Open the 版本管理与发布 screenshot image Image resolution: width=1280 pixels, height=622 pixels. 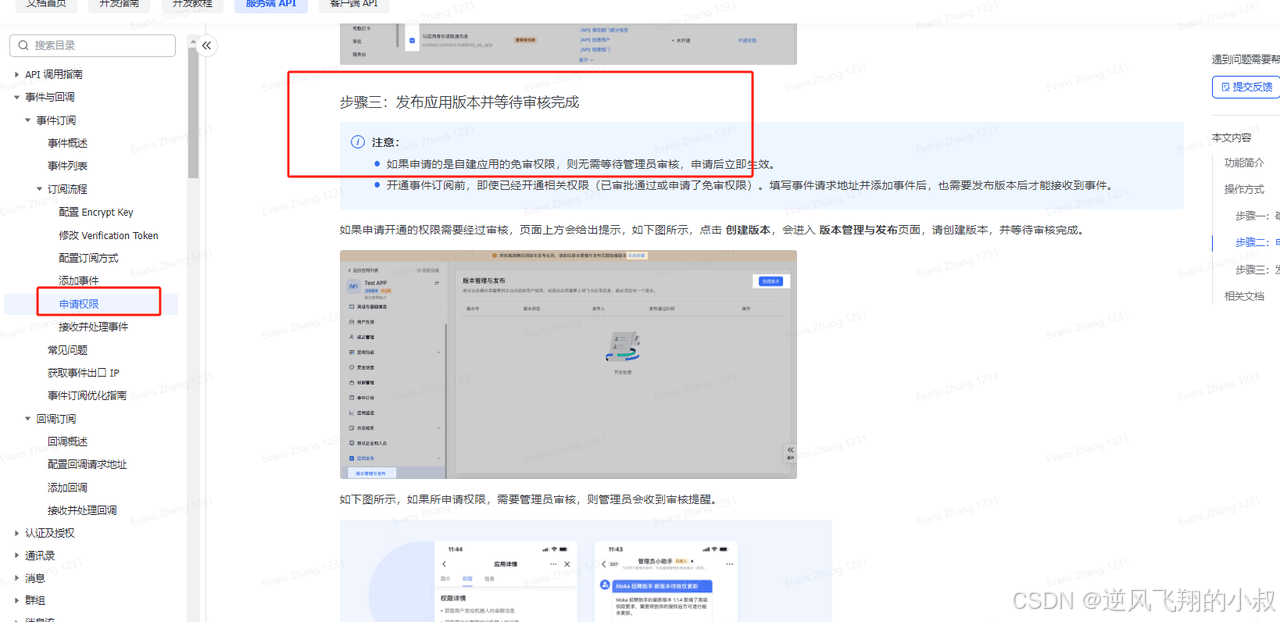(568, 364)
